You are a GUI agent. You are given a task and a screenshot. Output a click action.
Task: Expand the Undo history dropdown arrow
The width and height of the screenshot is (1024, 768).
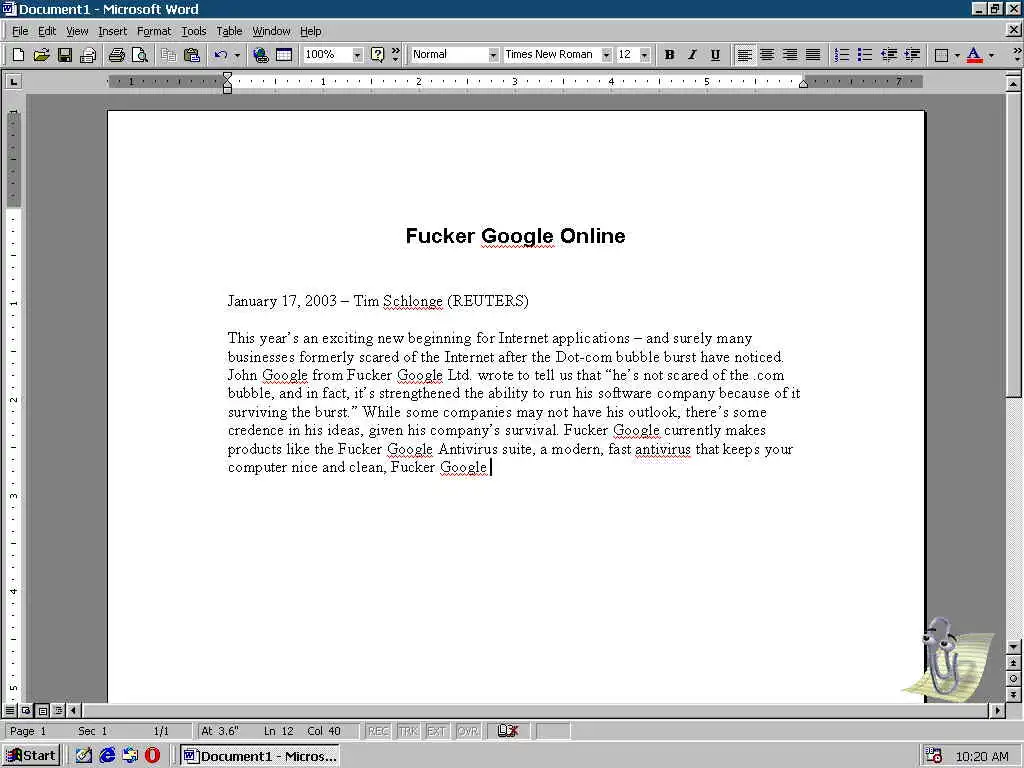tap(237, 55)
